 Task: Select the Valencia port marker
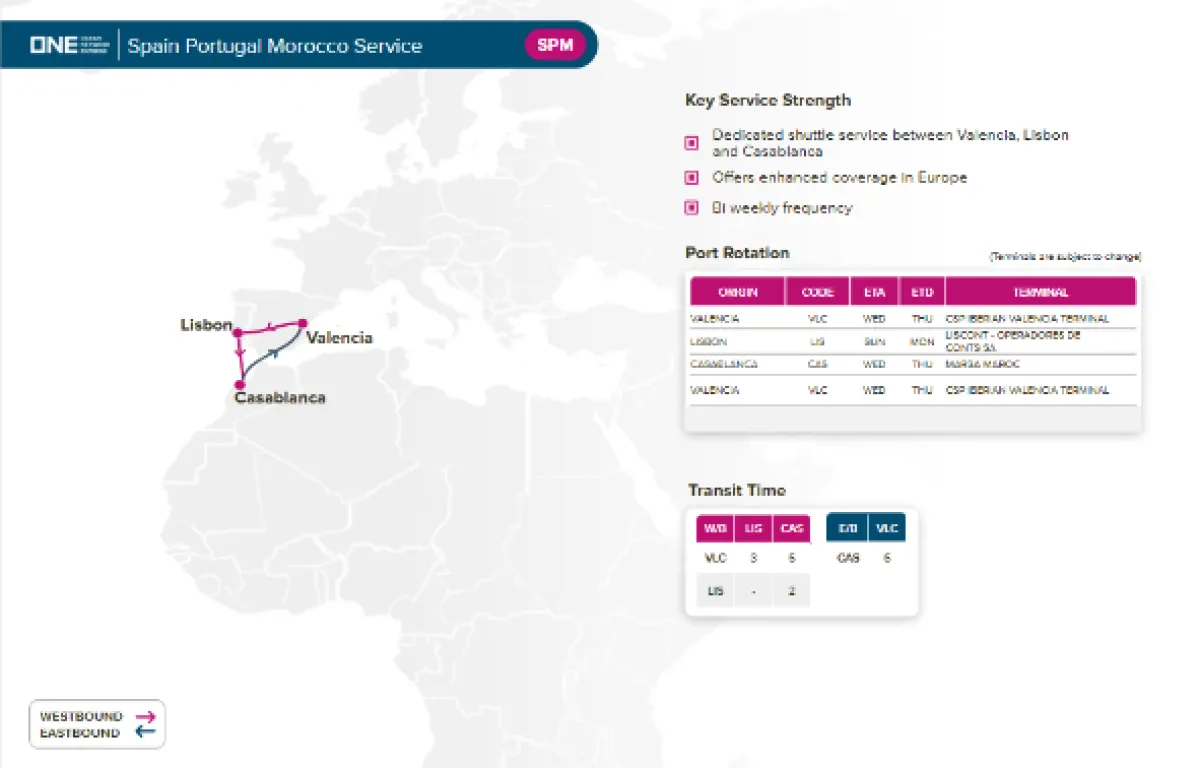pos(301,324)
